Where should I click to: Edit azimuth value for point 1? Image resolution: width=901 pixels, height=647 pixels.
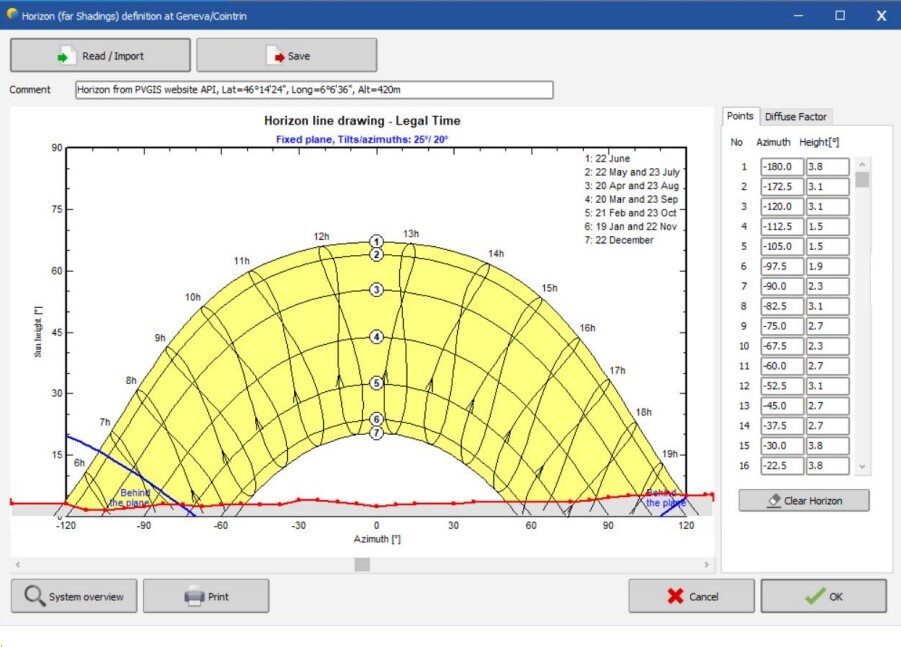(x=781, y=167)
